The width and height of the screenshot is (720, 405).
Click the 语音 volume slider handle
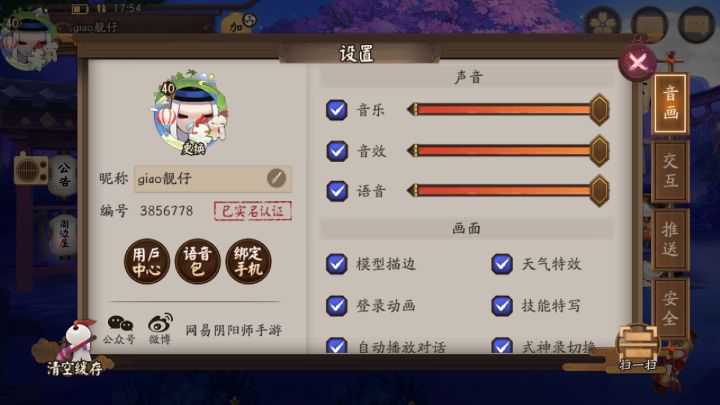click(599, 191)
